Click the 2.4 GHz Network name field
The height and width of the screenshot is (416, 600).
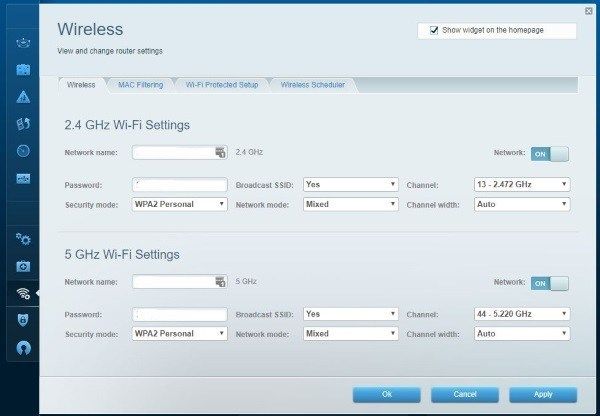pyautogui.click(x=173, y=153)
